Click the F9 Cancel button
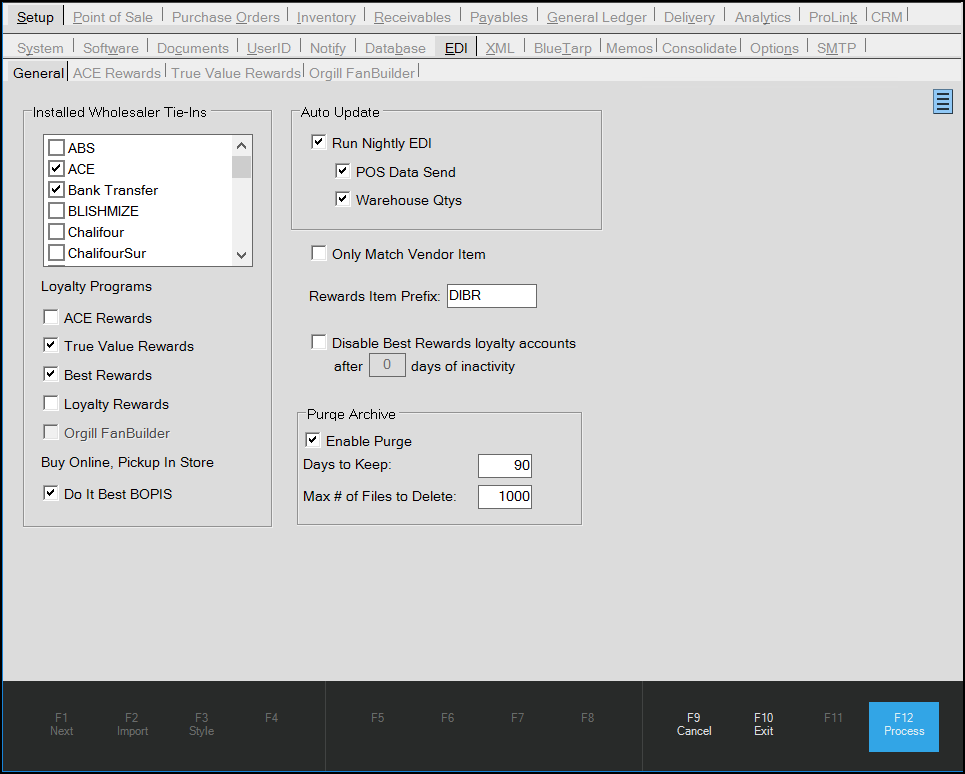 [693, 724]
